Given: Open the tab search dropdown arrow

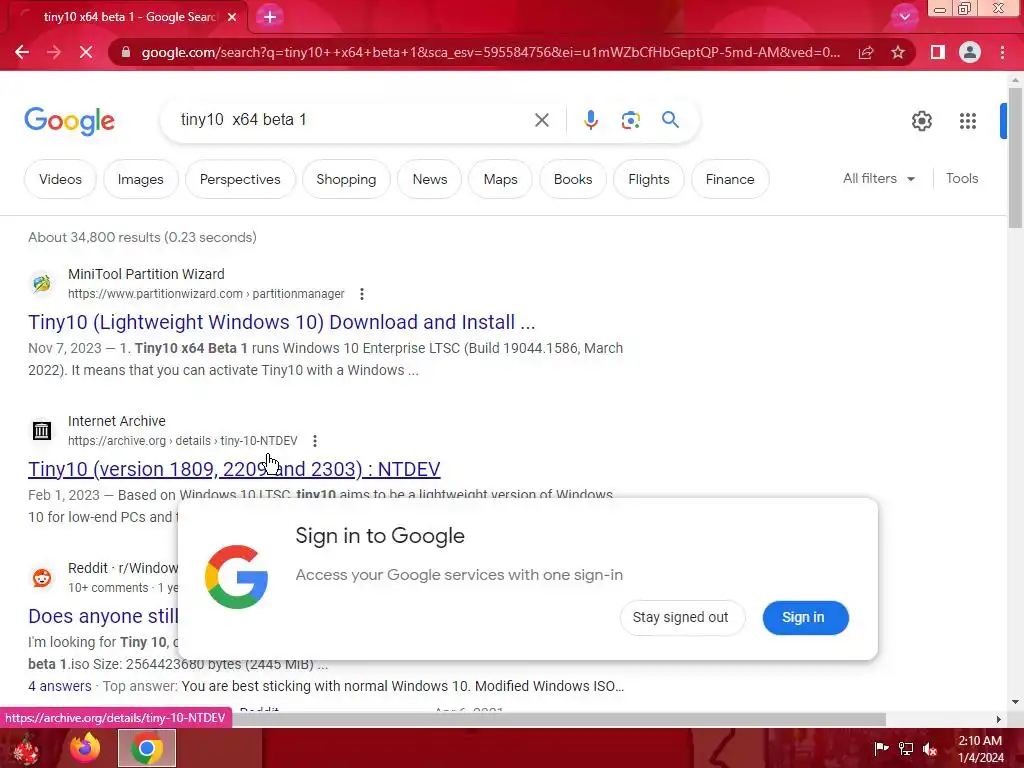Looking at the screenshot, I should click(x=904, y=17).
